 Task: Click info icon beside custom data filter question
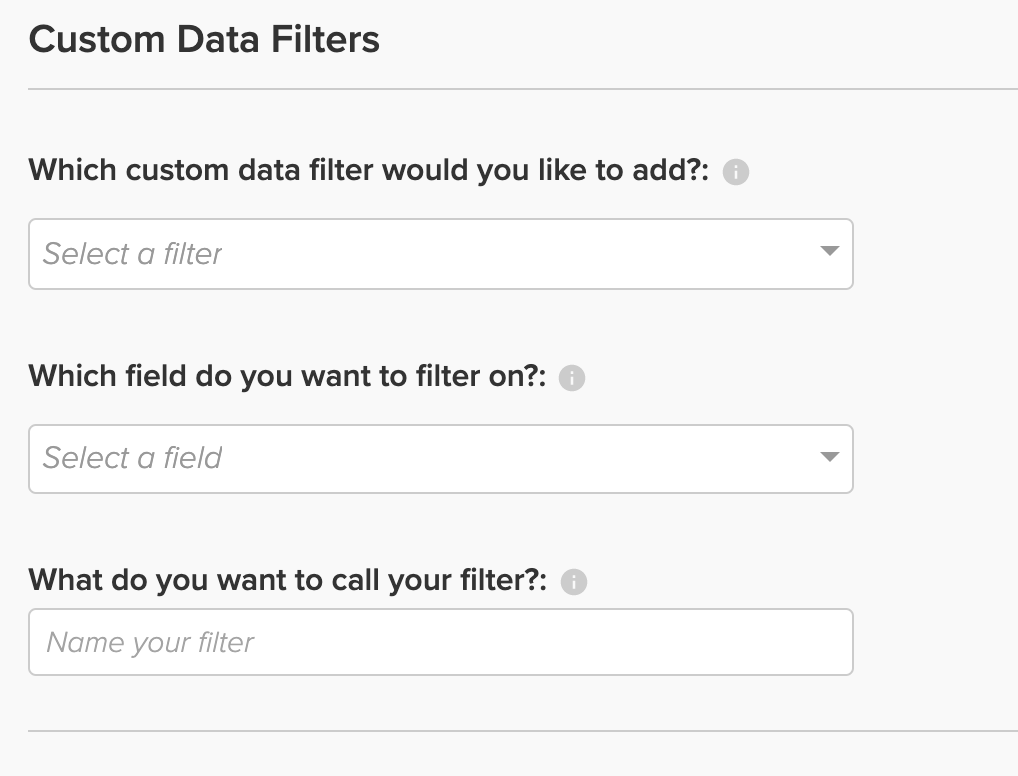736,172
